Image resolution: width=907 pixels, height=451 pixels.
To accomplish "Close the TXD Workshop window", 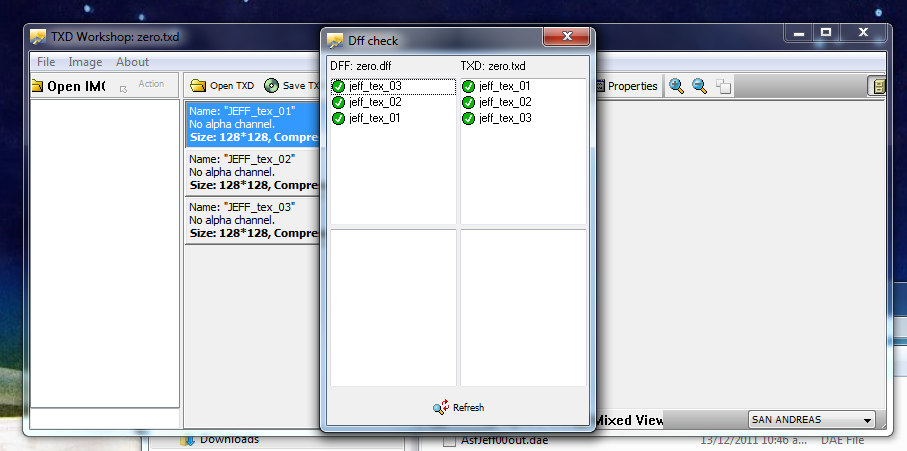I will coord(864,33).
